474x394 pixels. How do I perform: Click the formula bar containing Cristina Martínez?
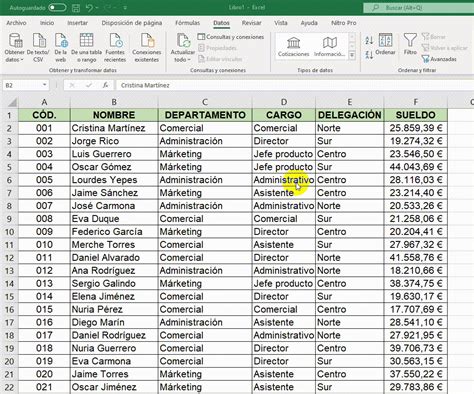295,85
